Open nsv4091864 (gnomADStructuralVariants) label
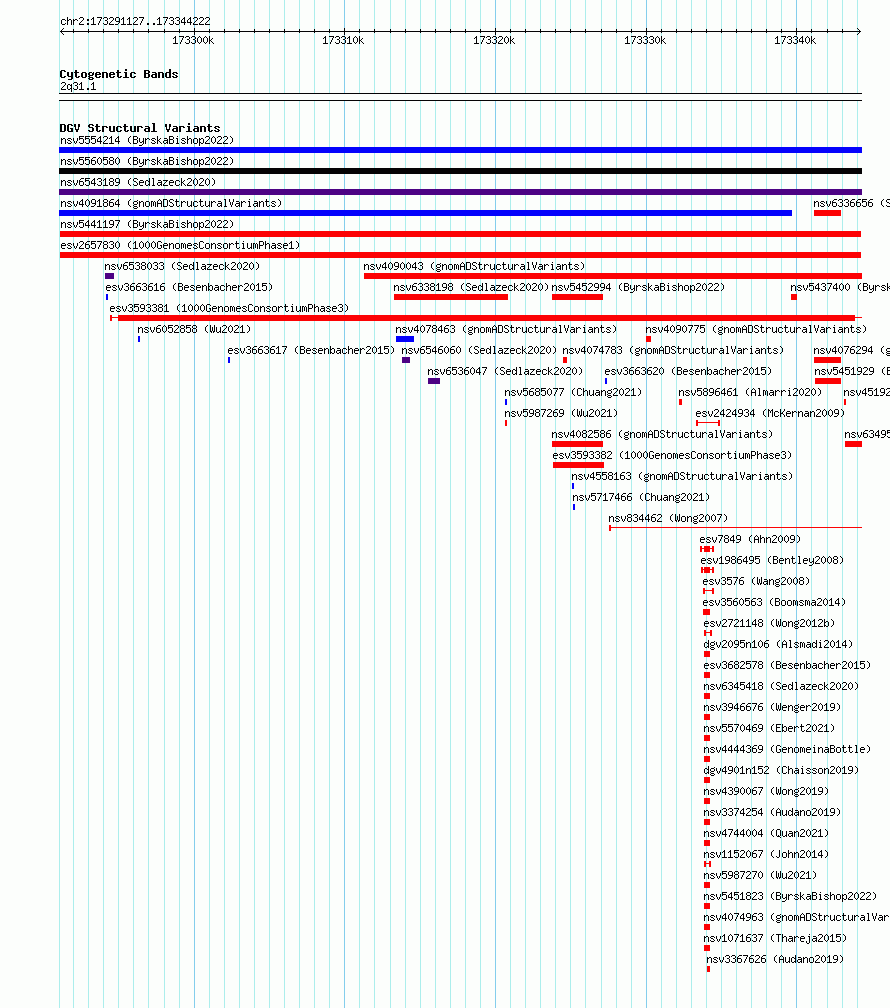The image size is (890, 1008). click(x=171, y=203)
